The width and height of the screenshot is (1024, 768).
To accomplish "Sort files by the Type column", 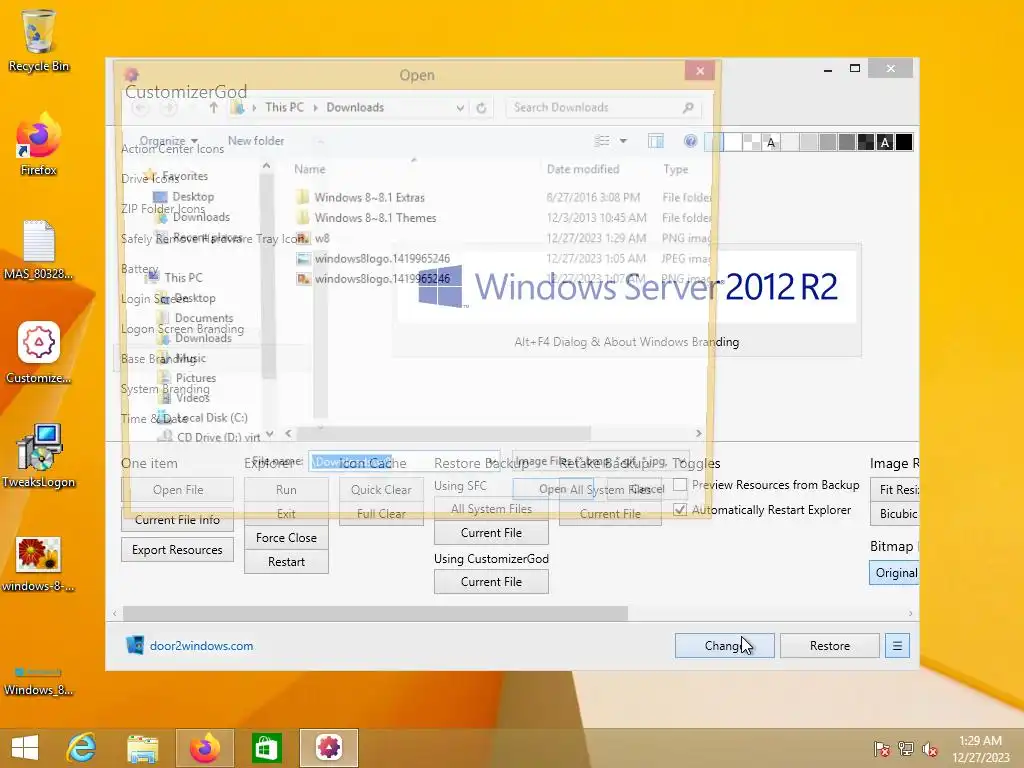I will (676, 169).
